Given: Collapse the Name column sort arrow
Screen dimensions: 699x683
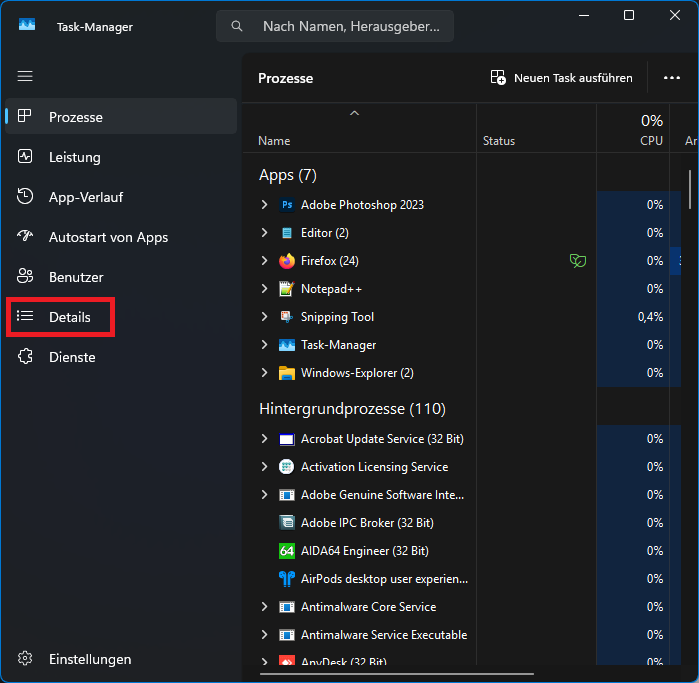Looking at the screenshot, I should (354, 114).
